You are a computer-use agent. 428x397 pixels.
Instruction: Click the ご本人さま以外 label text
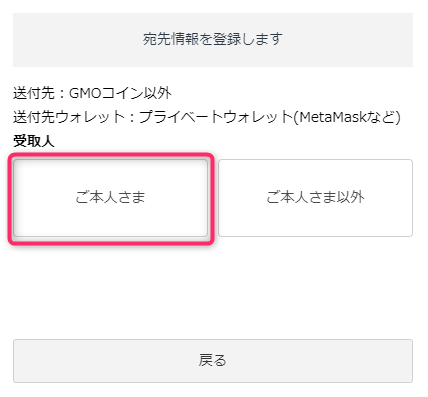coord(315,197)
